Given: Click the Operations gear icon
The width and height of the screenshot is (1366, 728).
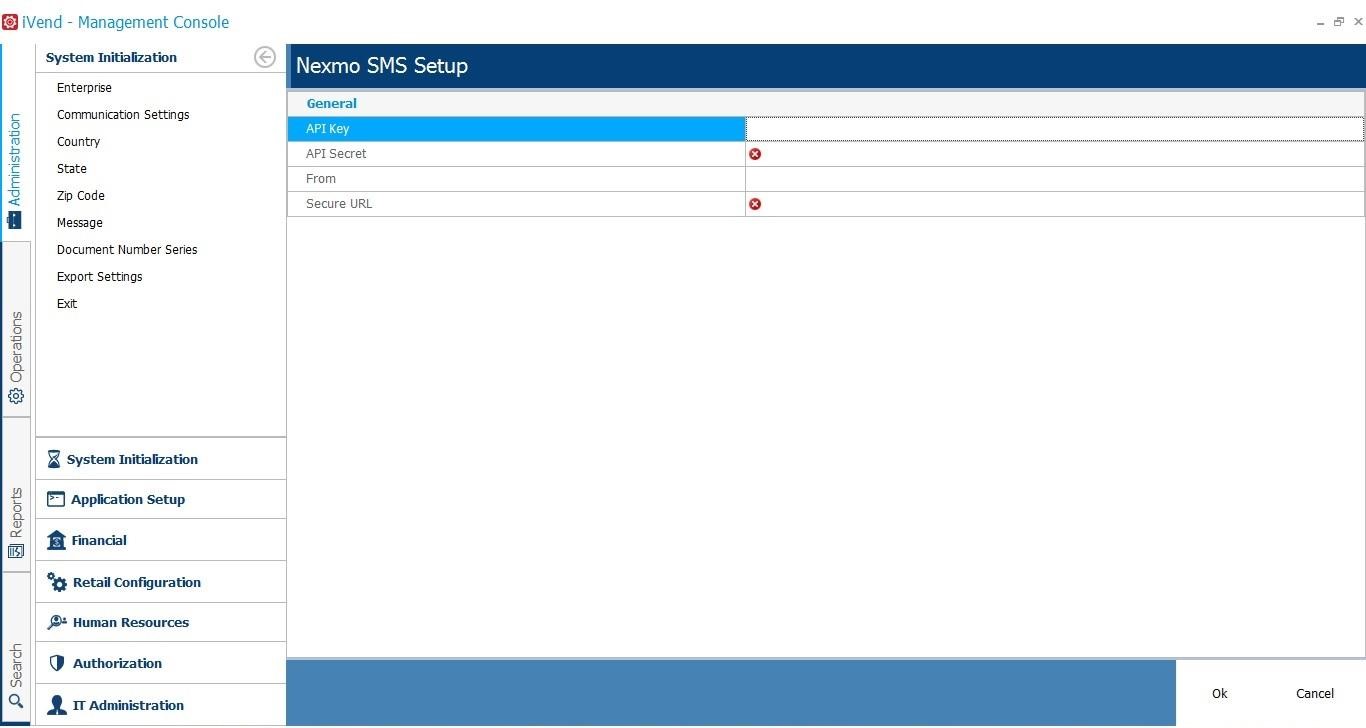Looking at the screenshot, I should point(16,396).
